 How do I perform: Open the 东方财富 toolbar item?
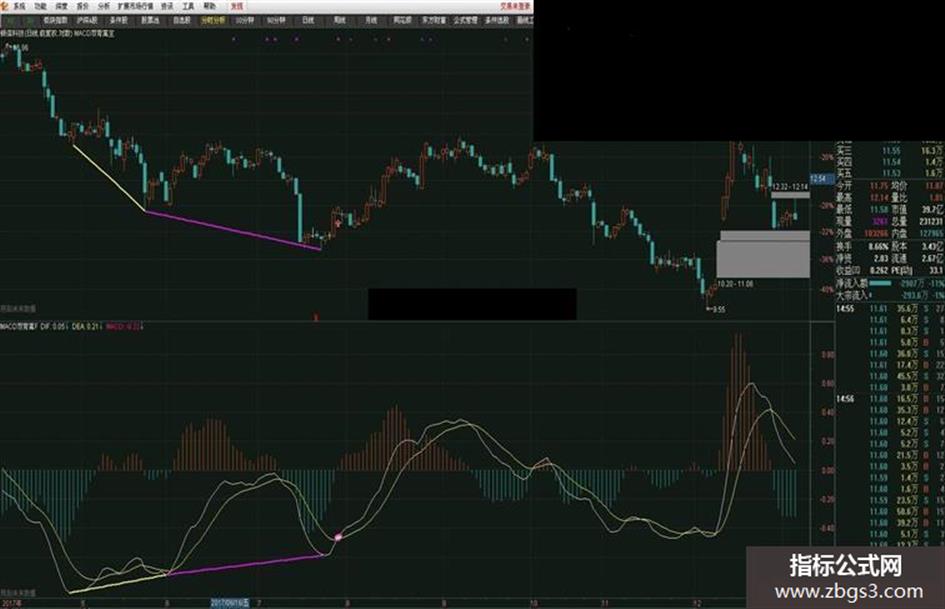pyautogui.click(x=433, y=20)
